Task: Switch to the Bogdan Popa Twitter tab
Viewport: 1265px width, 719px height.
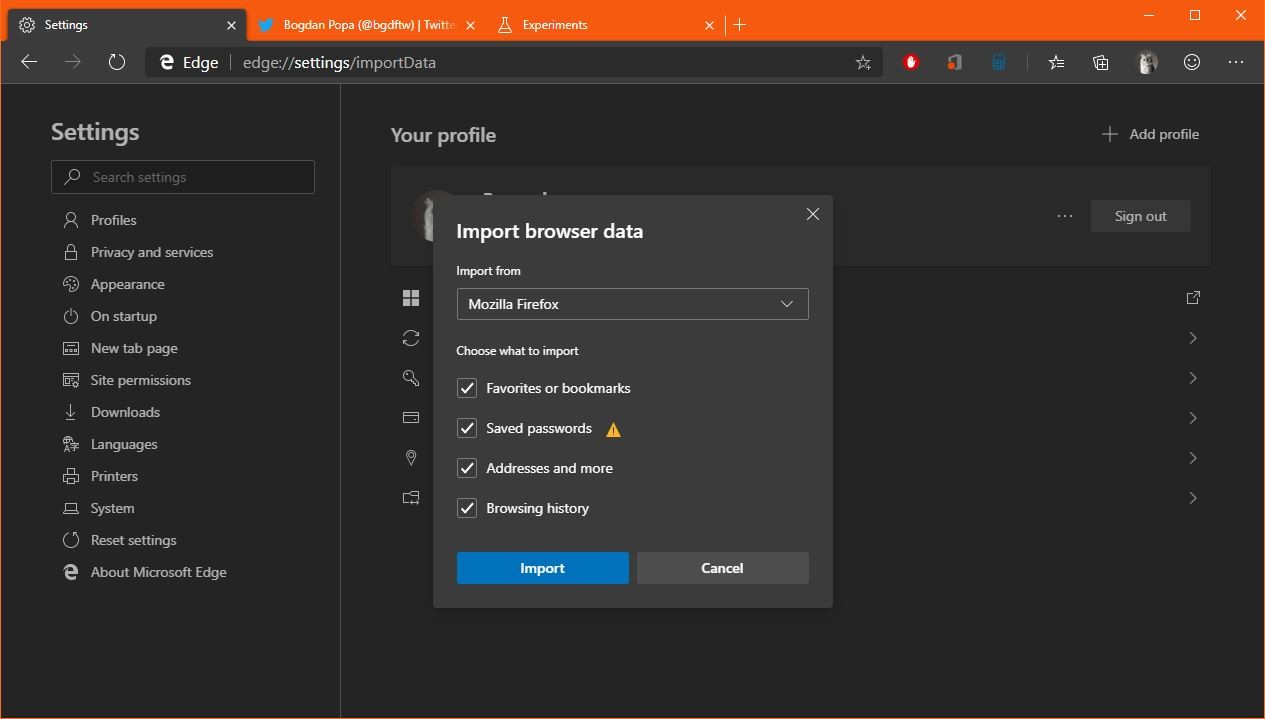Action: coord(366,25)
